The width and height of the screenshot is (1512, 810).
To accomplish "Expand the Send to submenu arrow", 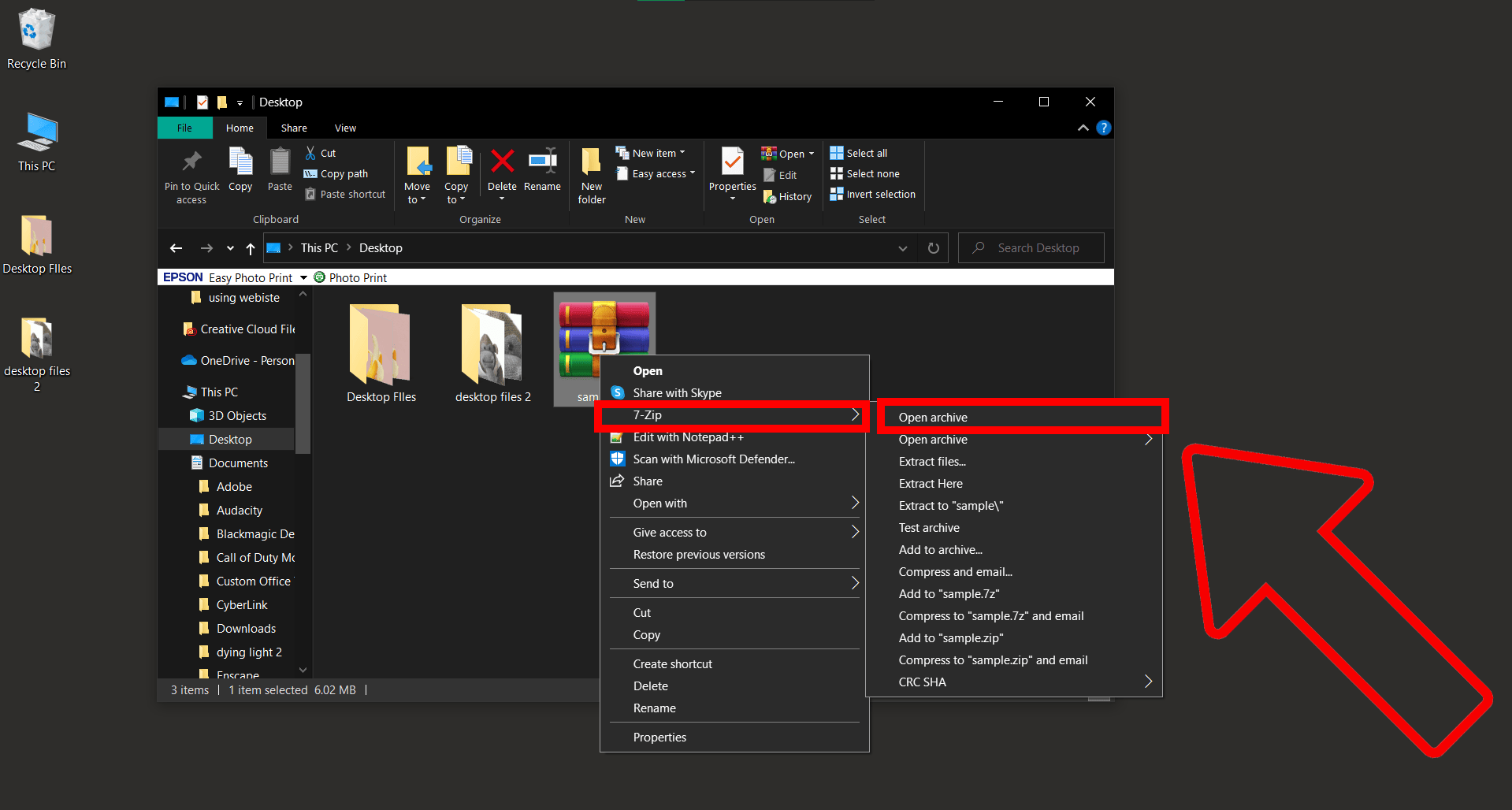I will 854,583.
